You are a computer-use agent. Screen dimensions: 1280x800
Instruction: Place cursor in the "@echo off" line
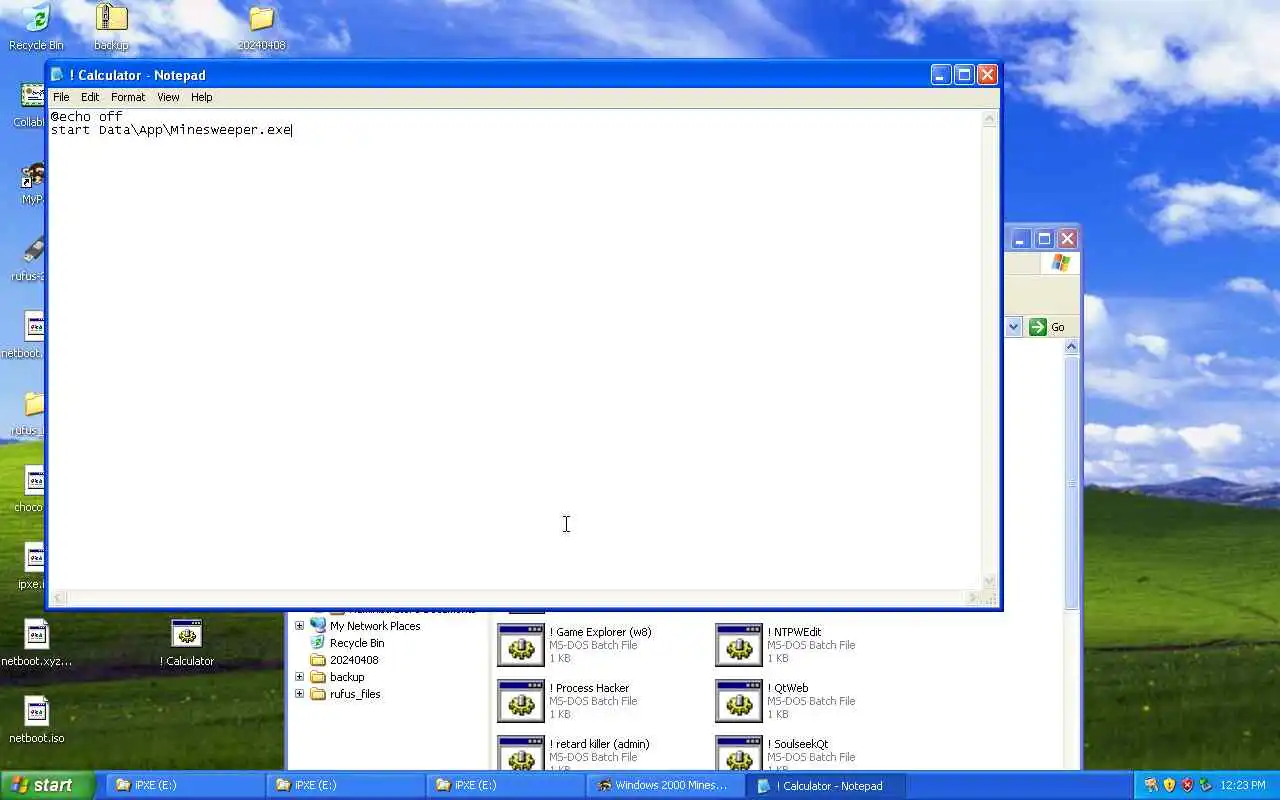pyautogui.click(x=87, y=116)
